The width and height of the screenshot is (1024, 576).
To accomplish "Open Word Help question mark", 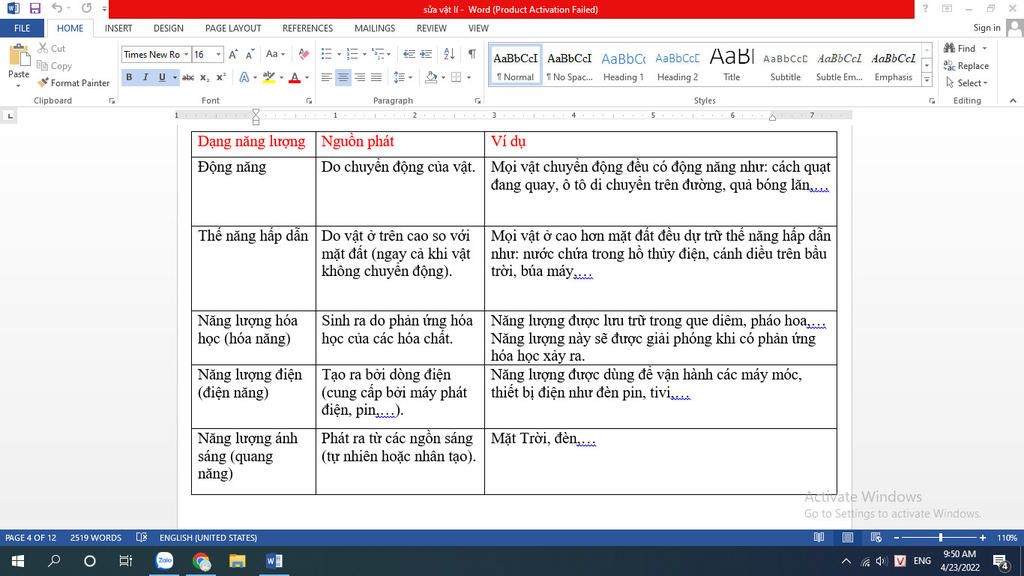I will click(x=925, y=8).
